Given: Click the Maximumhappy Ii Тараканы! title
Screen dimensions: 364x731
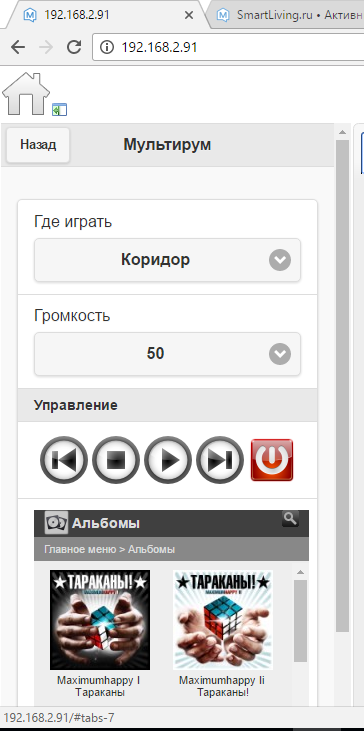Looking at the screenshot, I should [x=222, y=686].
